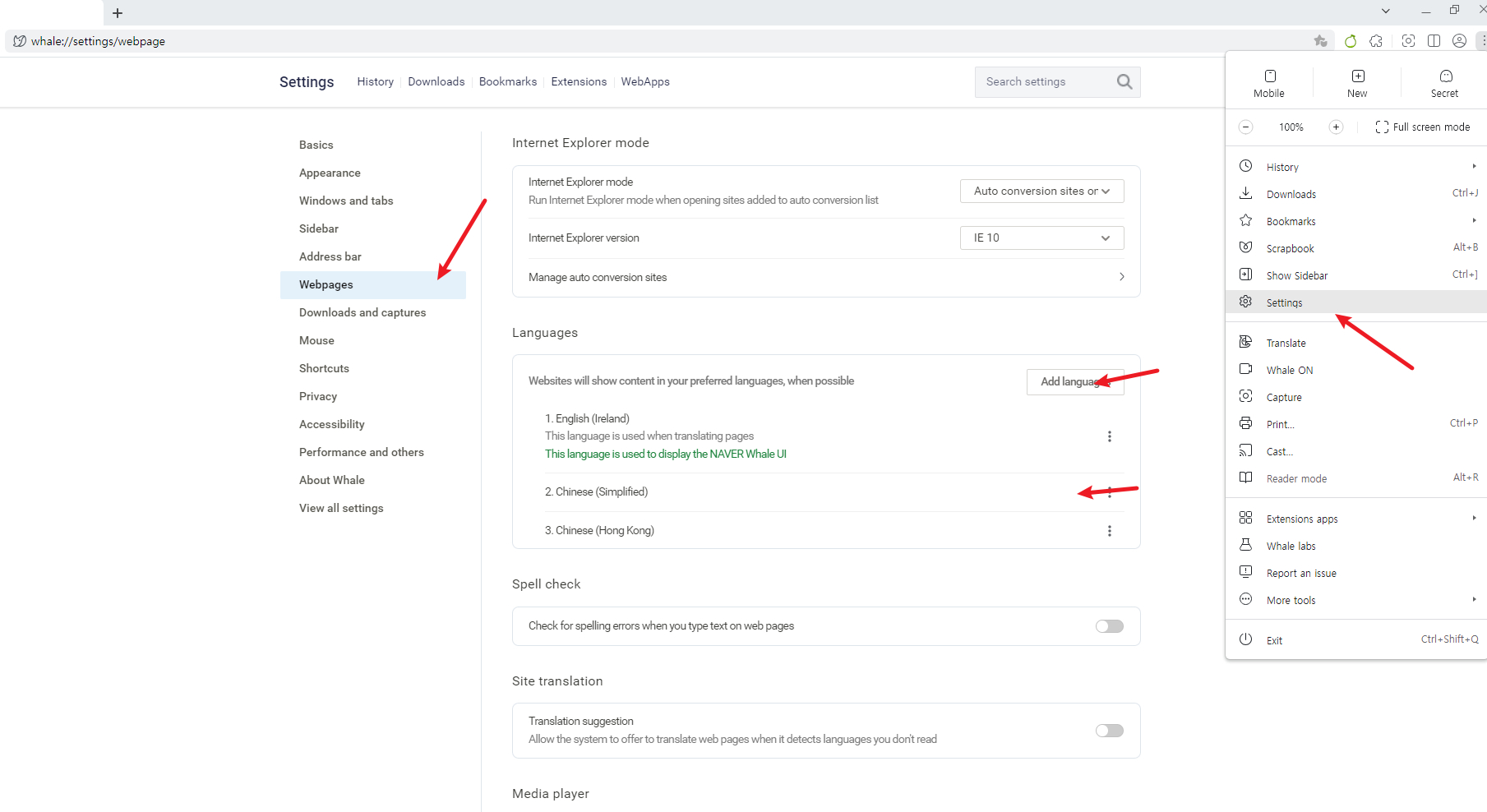This screenshot has width=1487, height=812.
Task: Open the extensions puzzle icon in toolbar
Action: 1376,41
